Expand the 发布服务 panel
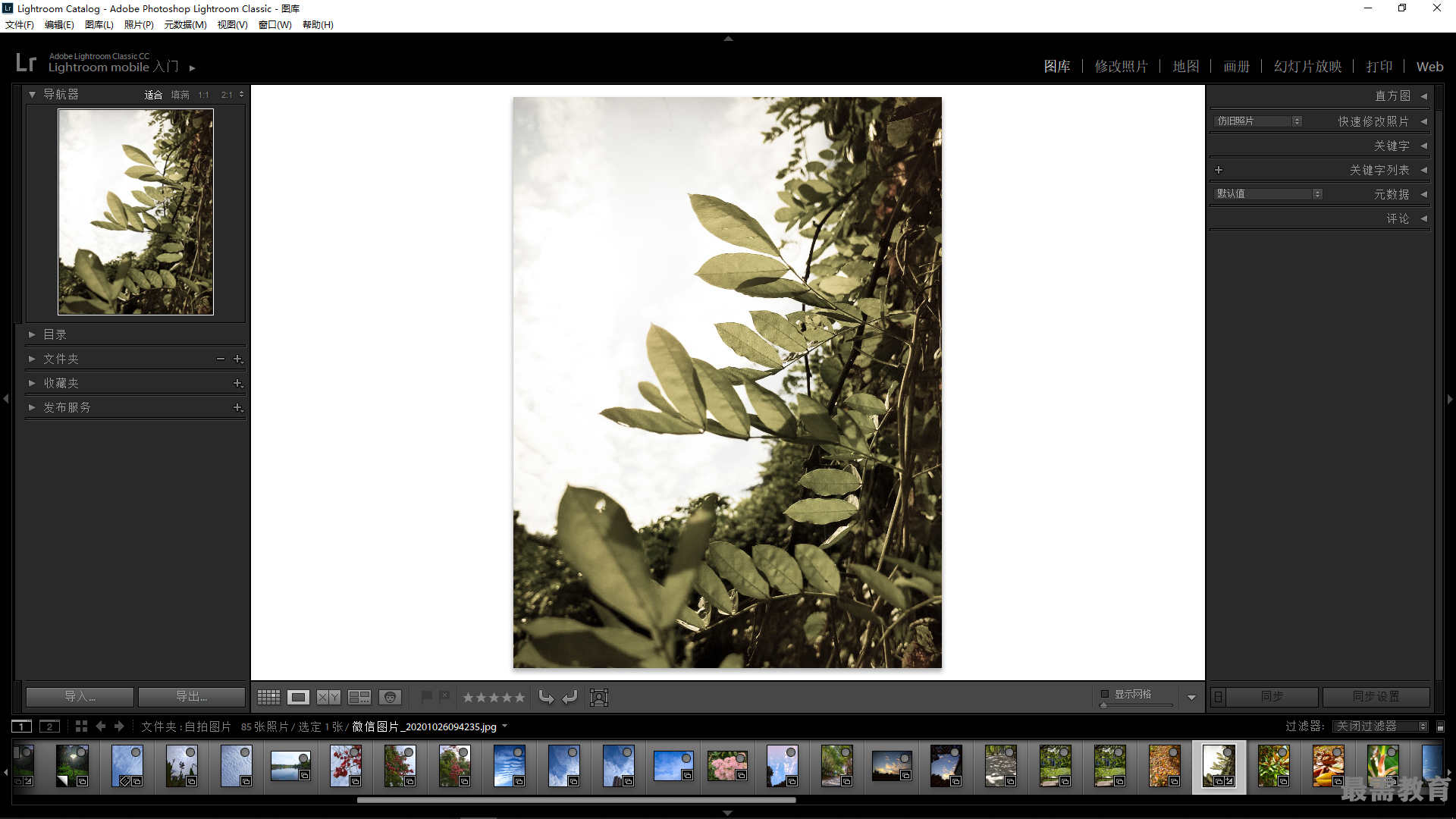Screen dimensions: 1456x819 (x=32, y=407)
